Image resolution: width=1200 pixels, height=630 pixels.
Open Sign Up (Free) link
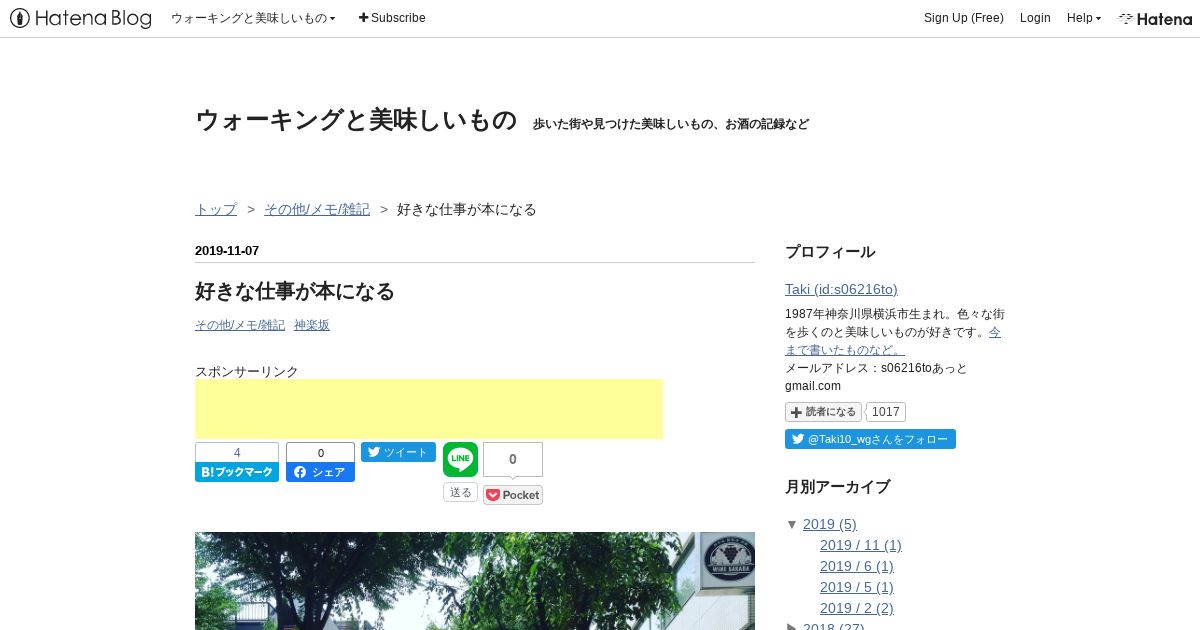point(963,18)
